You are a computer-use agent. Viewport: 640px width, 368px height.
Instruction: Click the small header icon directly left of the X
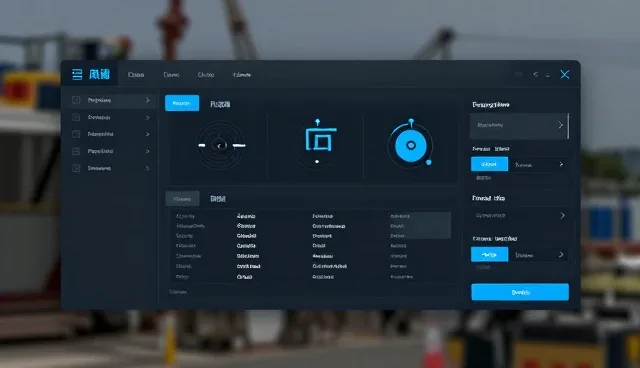(x=548, y=75)
